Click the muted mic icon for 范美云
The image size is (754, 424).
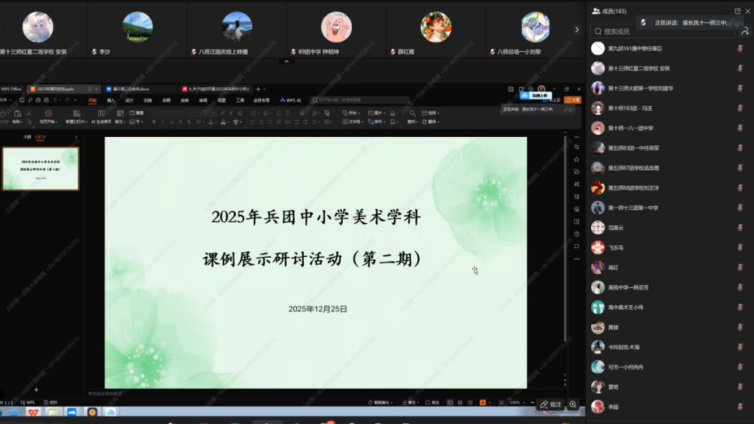[740, 227]
